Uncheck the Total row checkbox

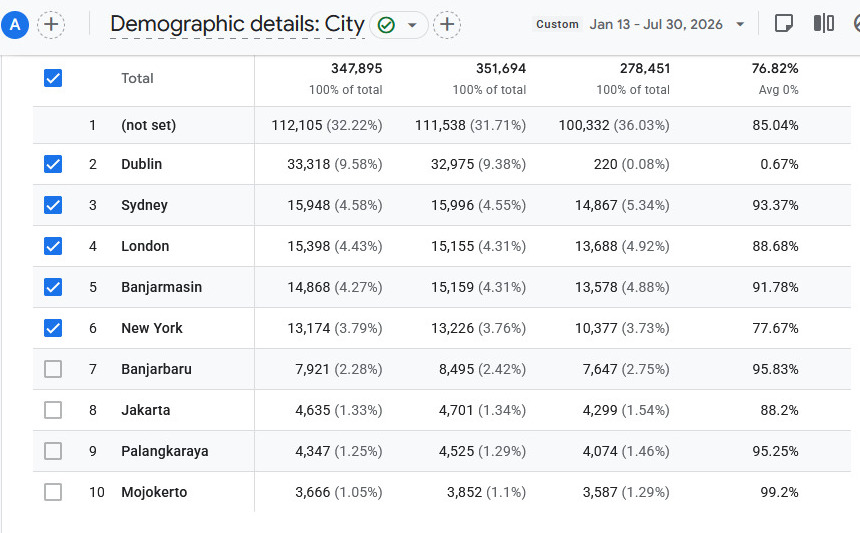tap(53, 78)
